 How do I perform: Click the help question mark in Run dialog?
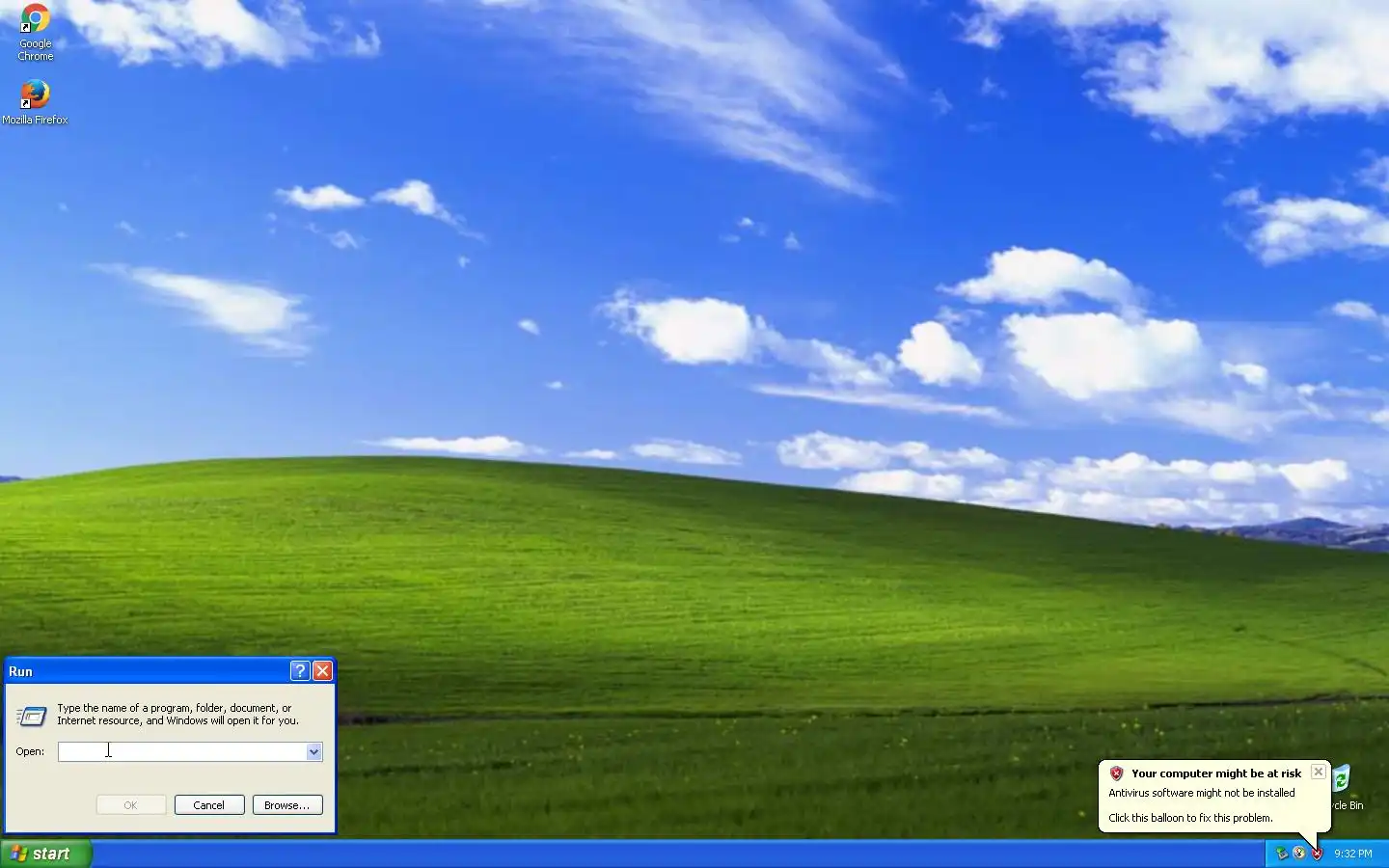(300, 671)
